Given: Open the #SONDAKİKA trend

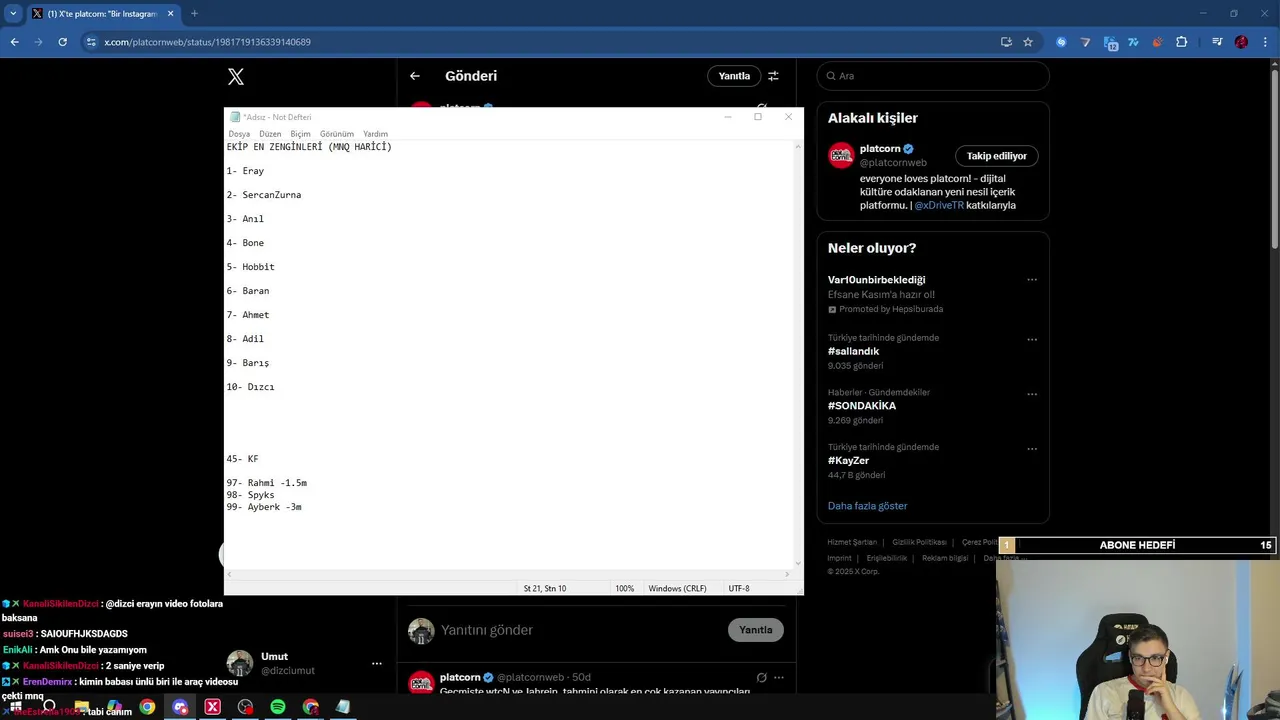Looking at the screenshot, I should coord(862,406).
